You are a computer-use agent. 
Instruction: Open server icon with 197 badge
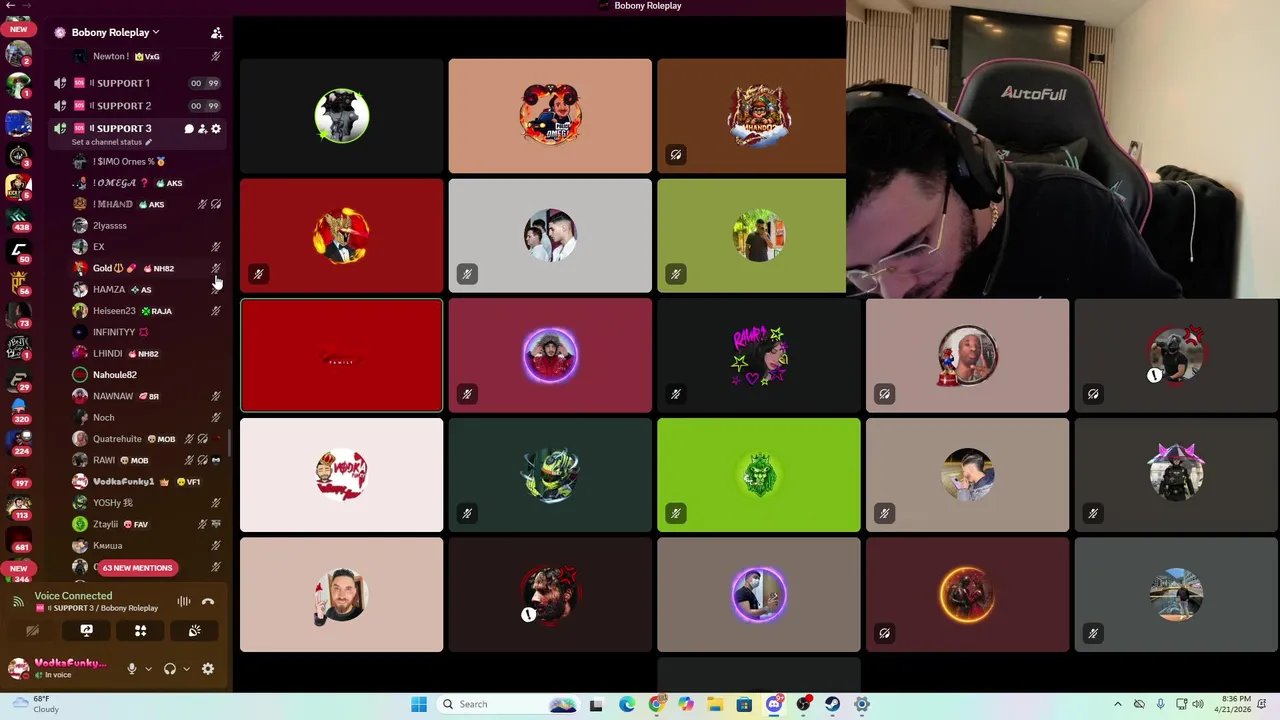[x=18, y=474]
